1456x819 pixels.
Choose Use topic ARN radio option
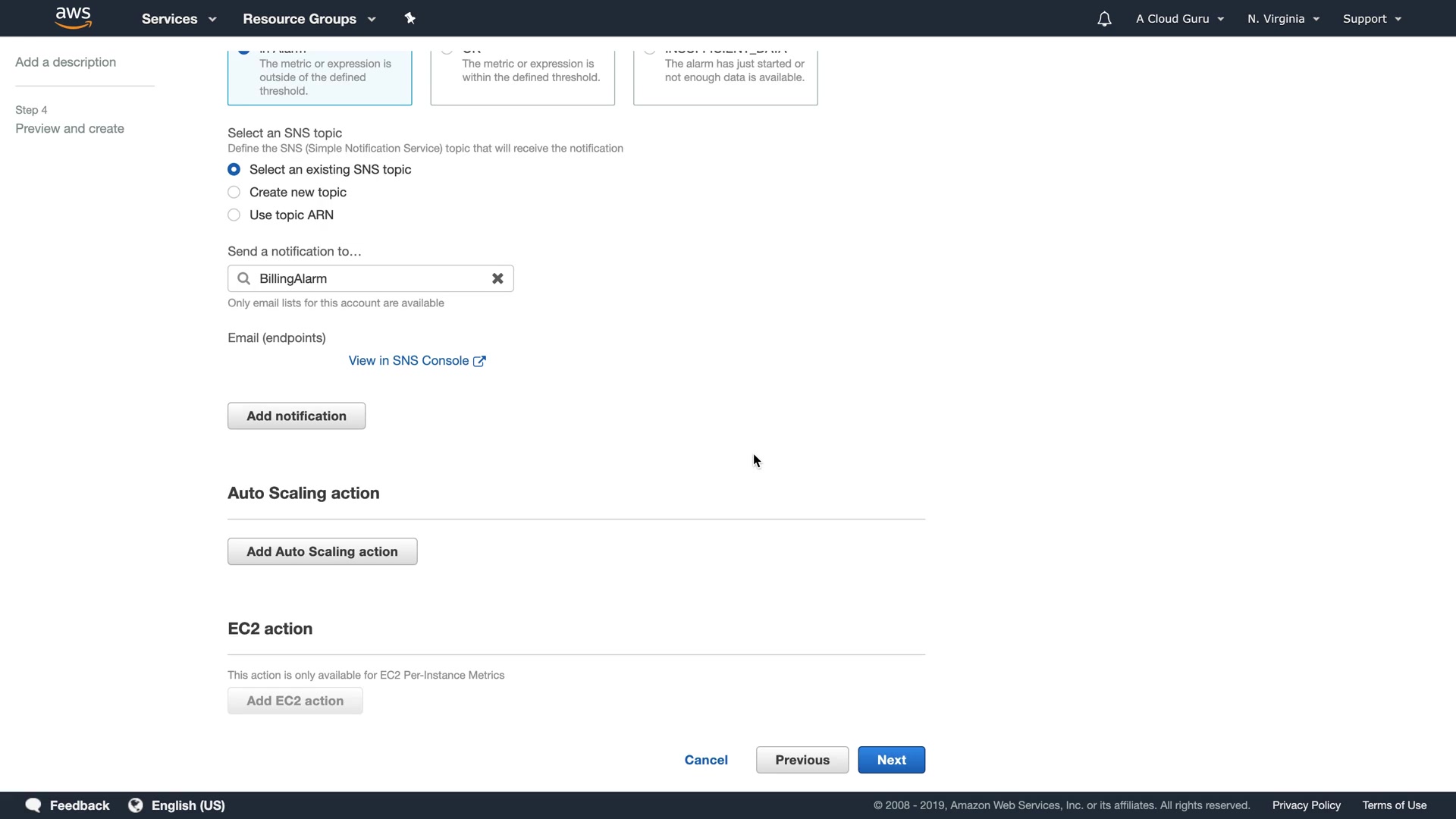[x=234, y=215]
